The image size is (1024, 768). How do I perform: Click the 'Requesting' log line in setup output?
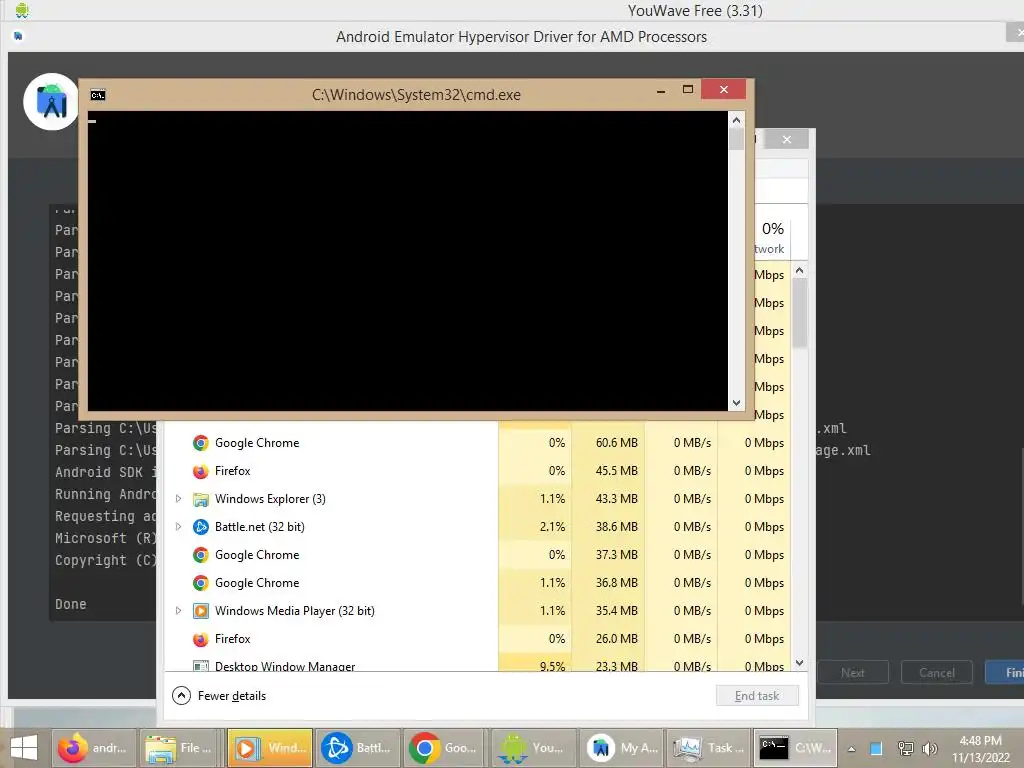pyautogui.click(x=106, y=516)
